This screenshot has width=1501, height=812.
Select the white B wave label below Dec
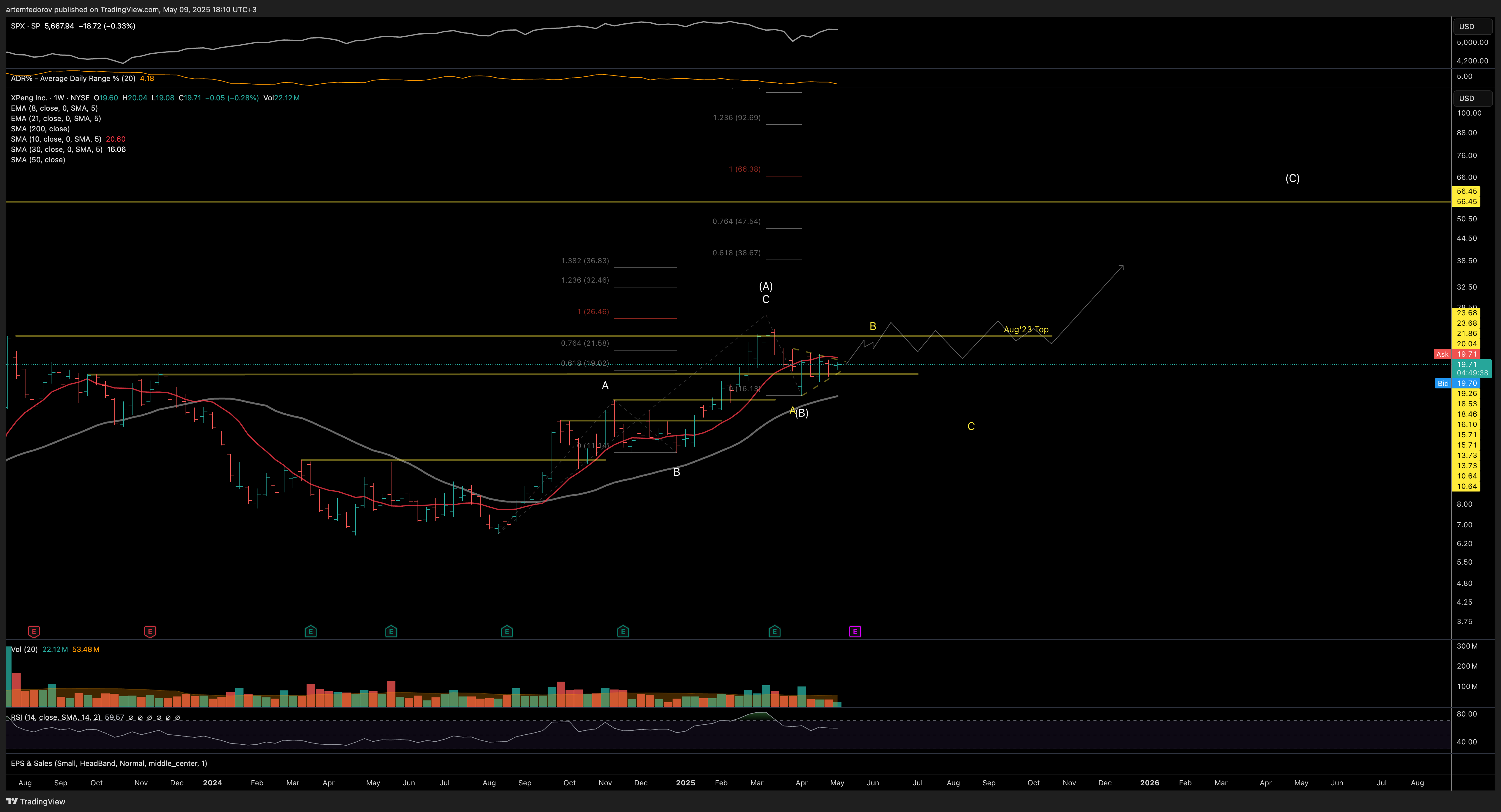[677, 472]
